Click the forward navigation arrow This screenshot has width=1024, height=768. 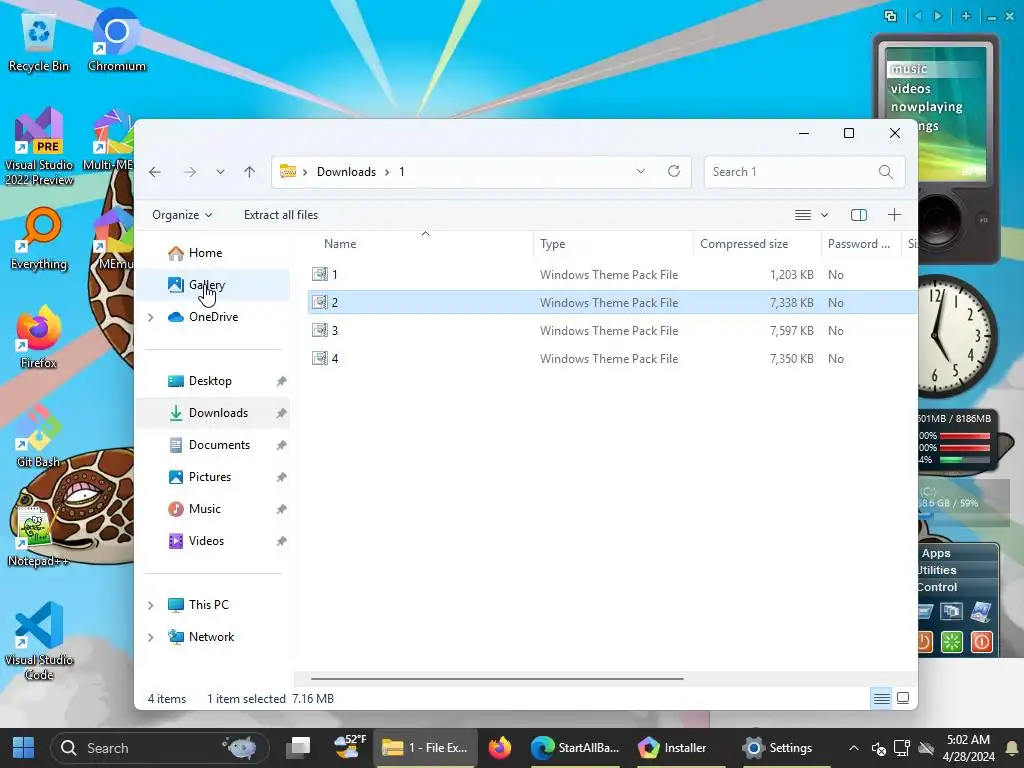(x=190, y=172)
